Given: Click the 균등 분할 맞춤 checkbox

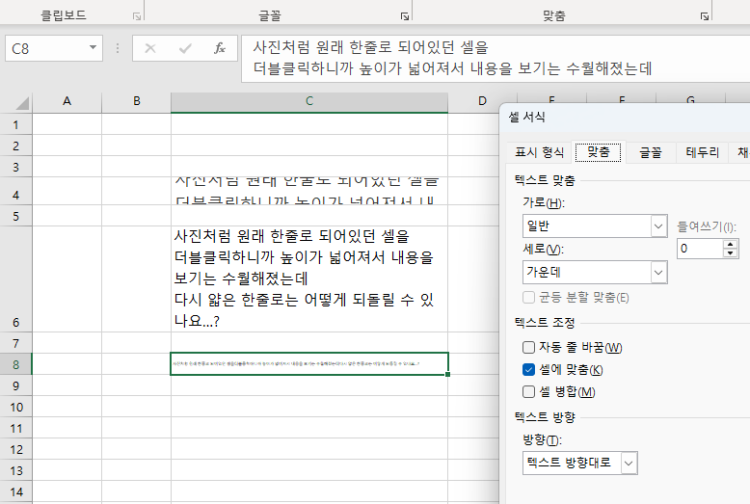Looking at the screenshot, I should point(529,297).
